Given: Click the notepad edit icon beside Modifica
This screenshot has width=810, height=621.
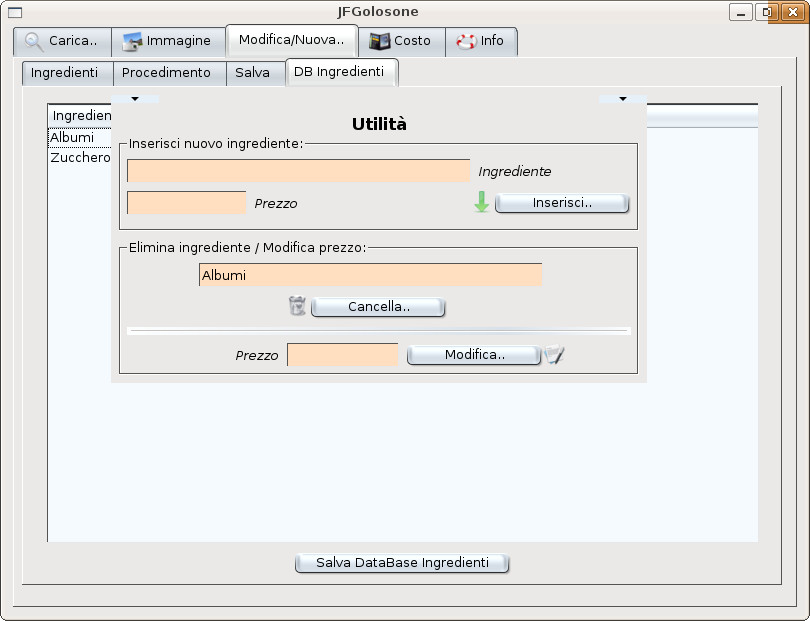Looking at the screenshot, I should pos(554,354).
